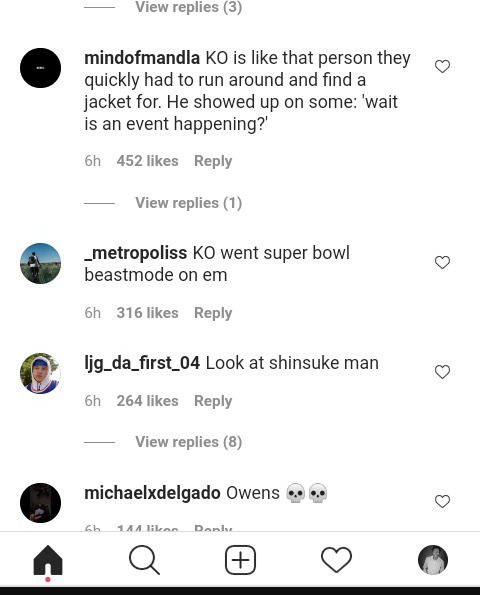Expand View replies (8) thread
Image resolution: width=480 pixels, height=595 pixels.
189,442
